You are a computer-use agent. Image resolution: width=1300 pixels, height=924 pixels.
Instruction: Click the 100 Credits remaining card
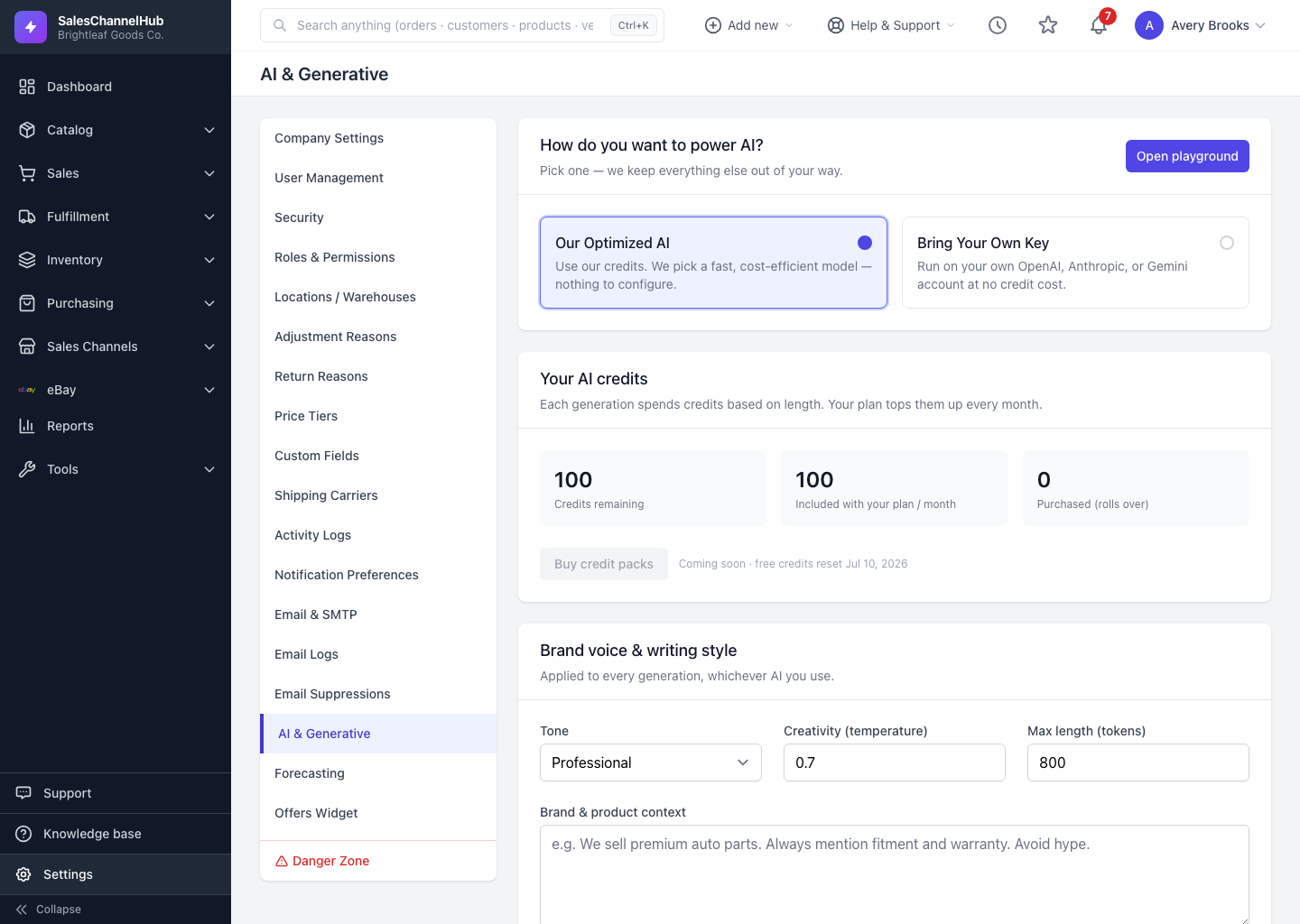pos(653,488)
